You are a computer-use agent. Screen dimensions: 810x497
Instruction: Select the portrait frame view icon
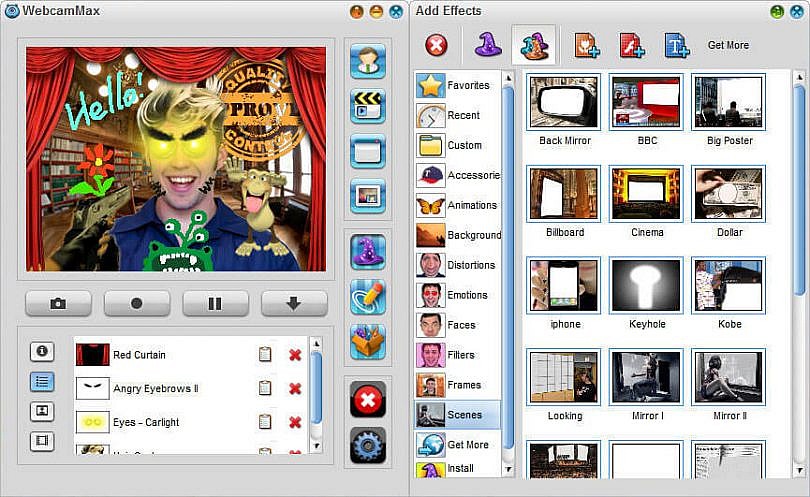[42, 411]
